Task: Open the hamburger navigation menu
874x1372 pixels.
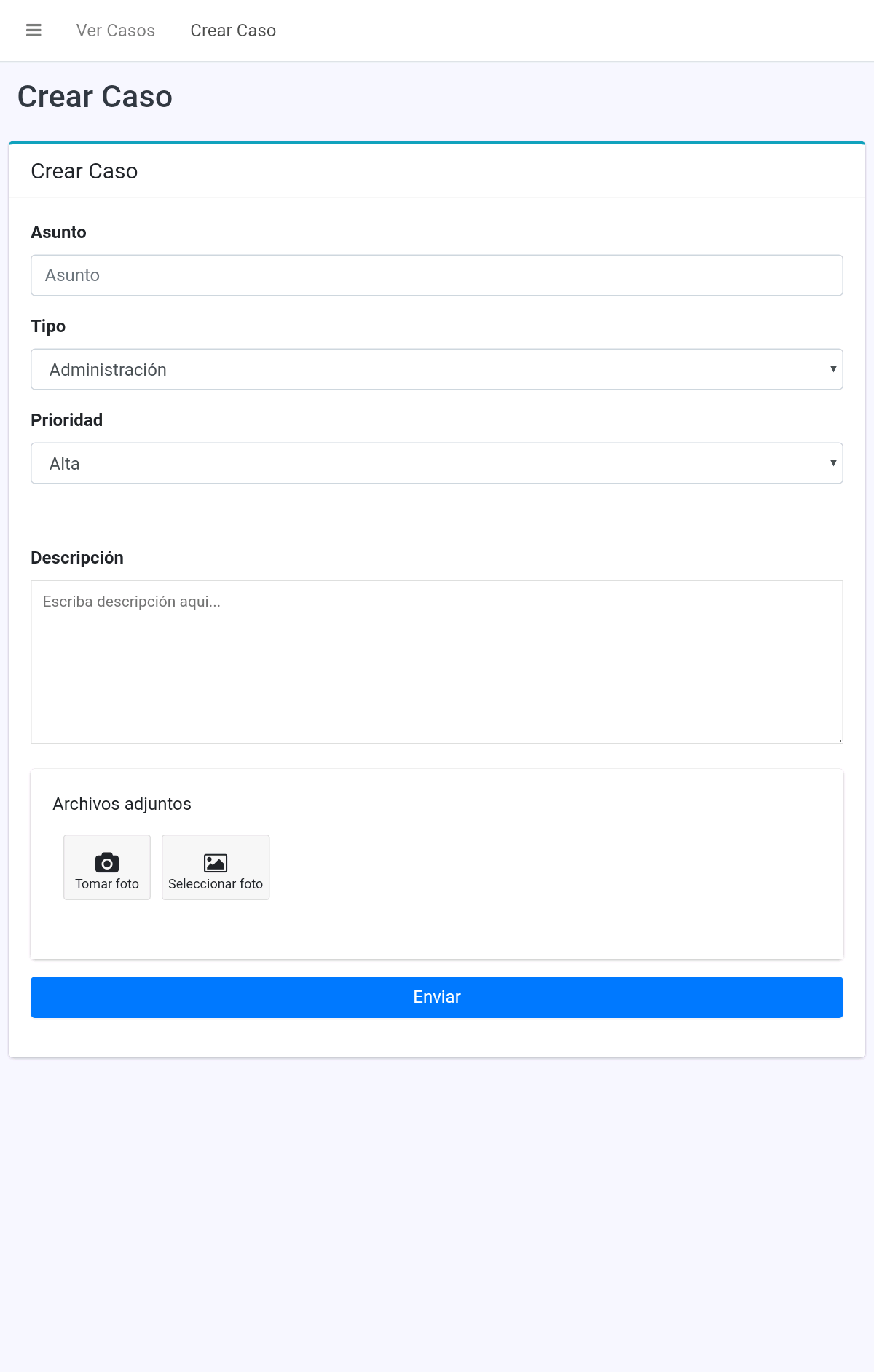Action: 34,31
